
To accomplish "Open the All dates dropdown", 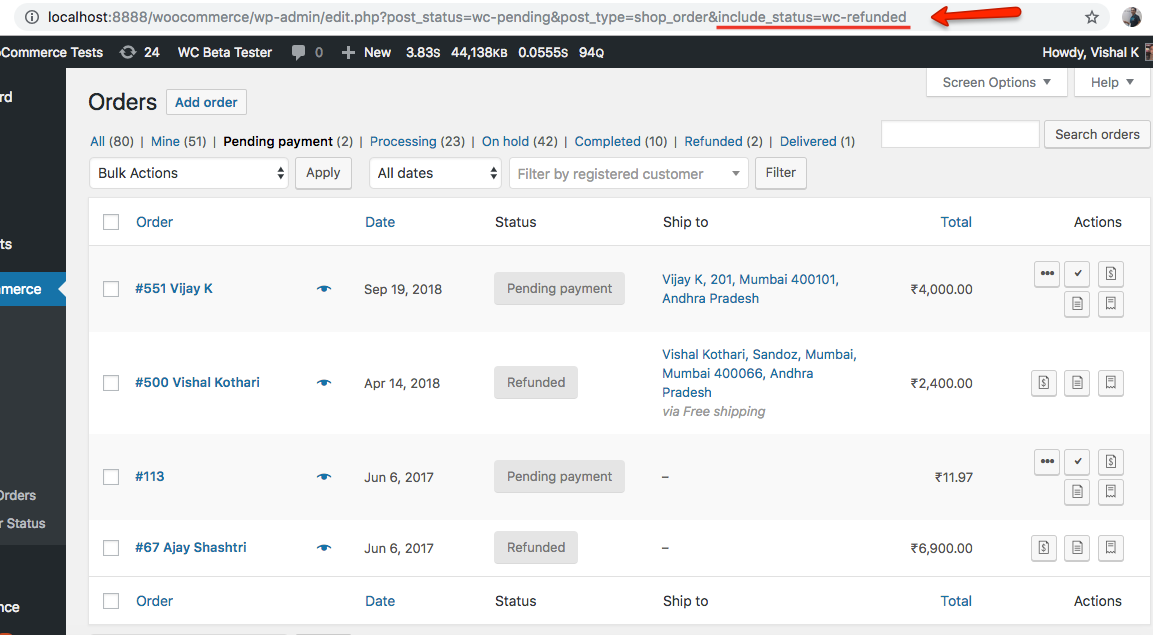I will point(435,173).
